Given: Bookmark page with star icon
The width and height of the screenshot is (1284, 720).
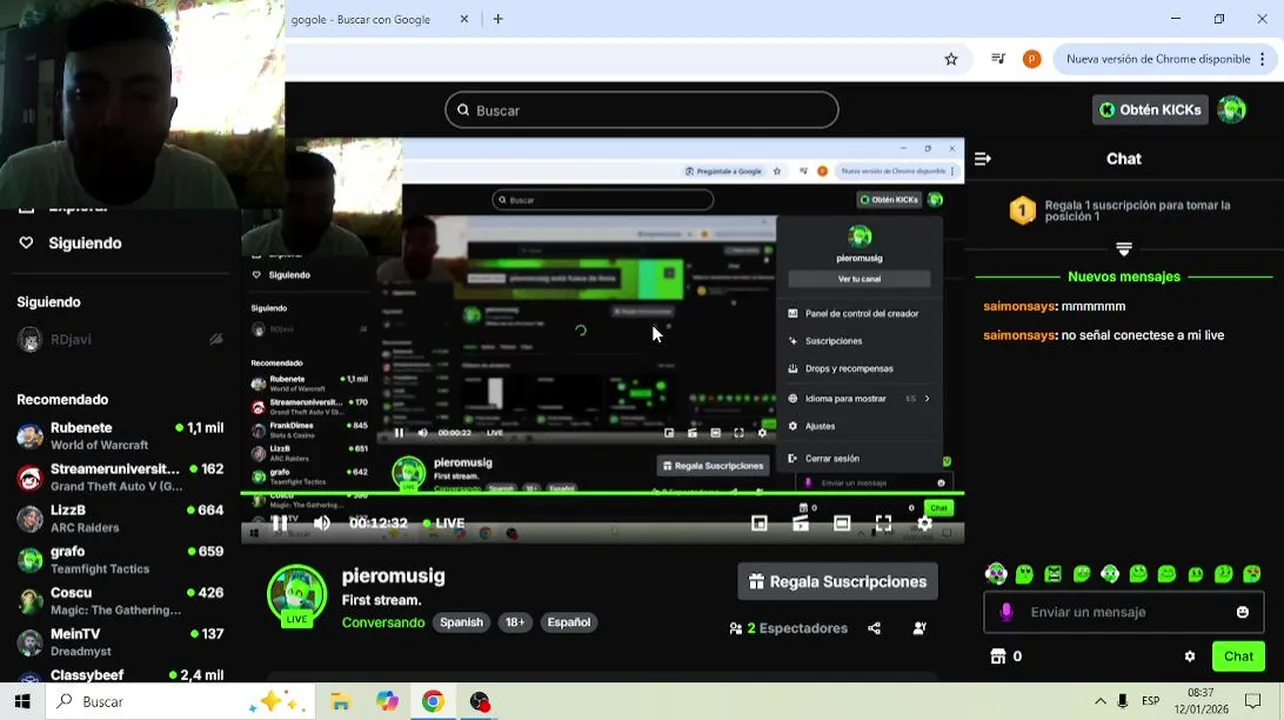Looking at the screenshot, I should [x=951, y=59].
